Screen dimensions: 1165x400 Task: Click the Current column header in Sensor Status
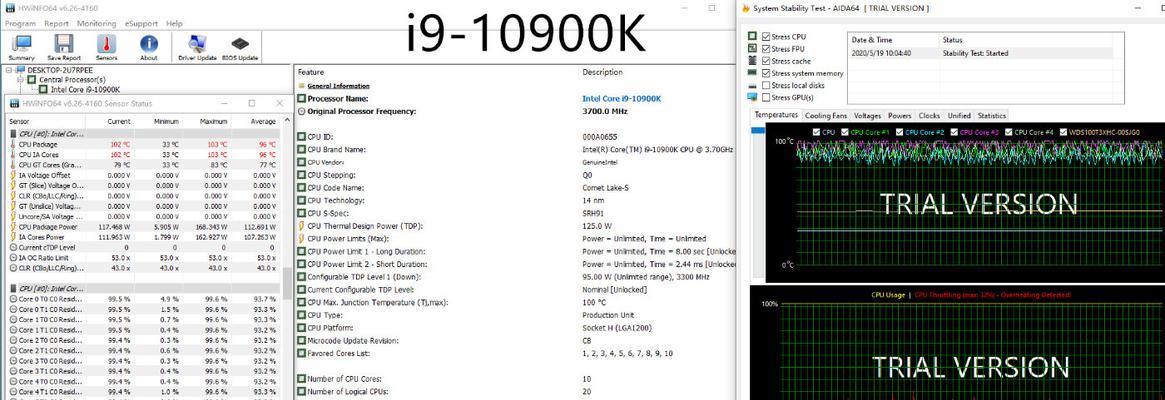point(109,121)
